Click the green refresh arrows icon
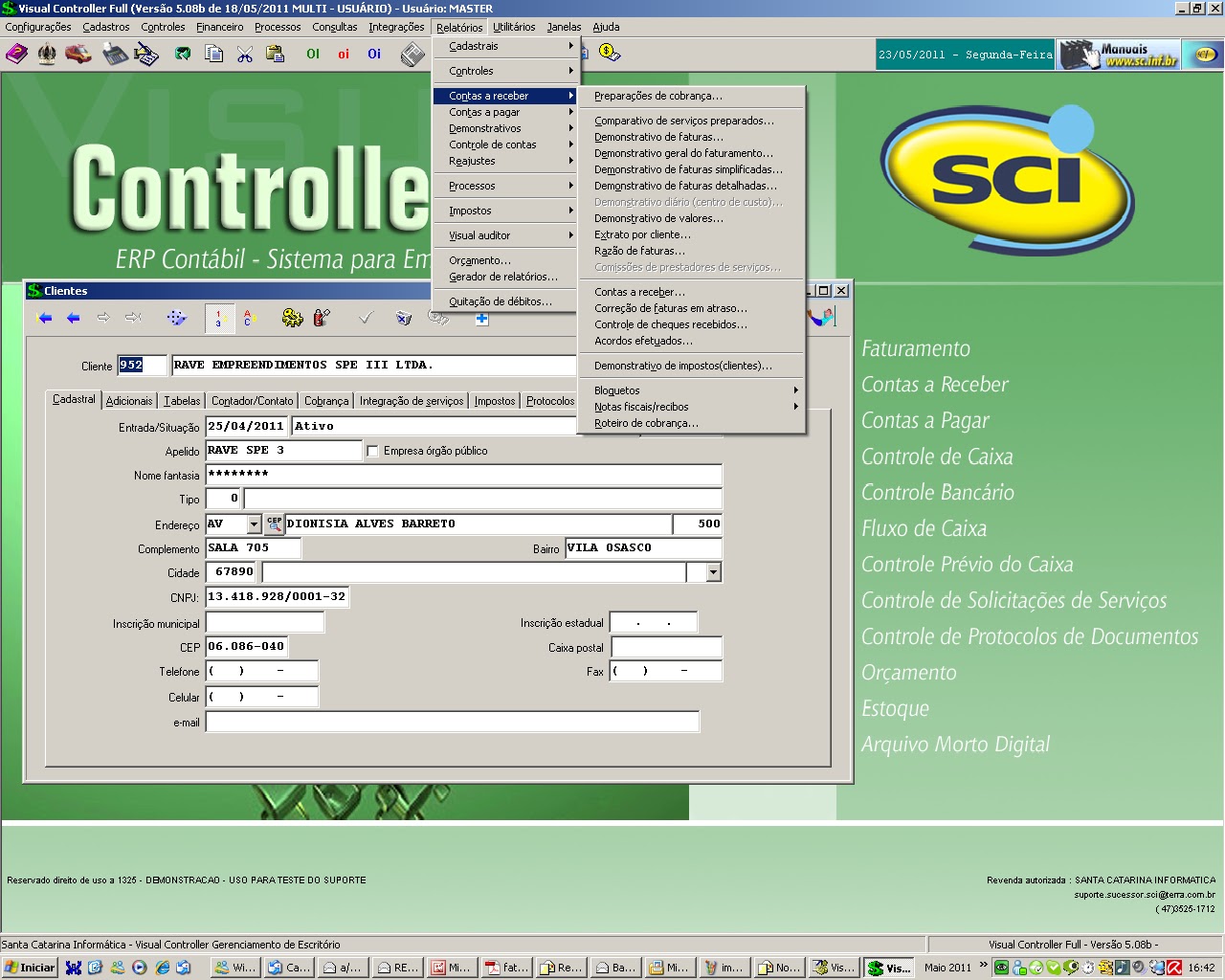The height and width of the screenshot is (980, 1225). (x=183, y=56)
